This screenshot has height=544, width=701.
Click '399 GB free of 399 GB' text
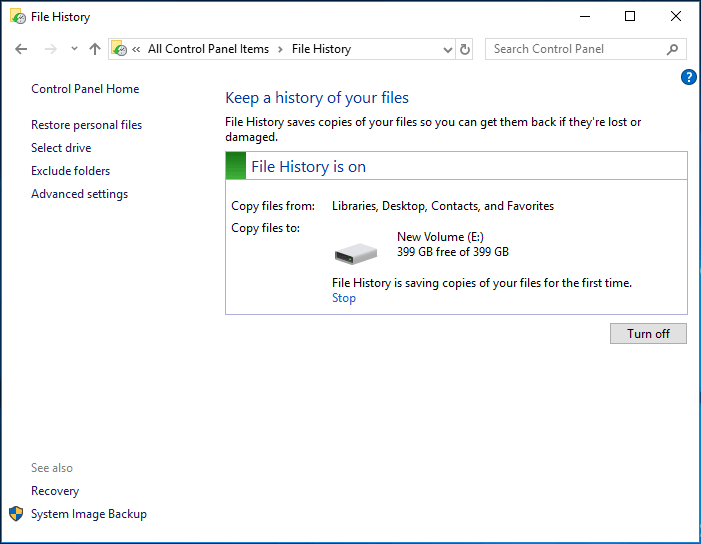(x=452, y=252)
